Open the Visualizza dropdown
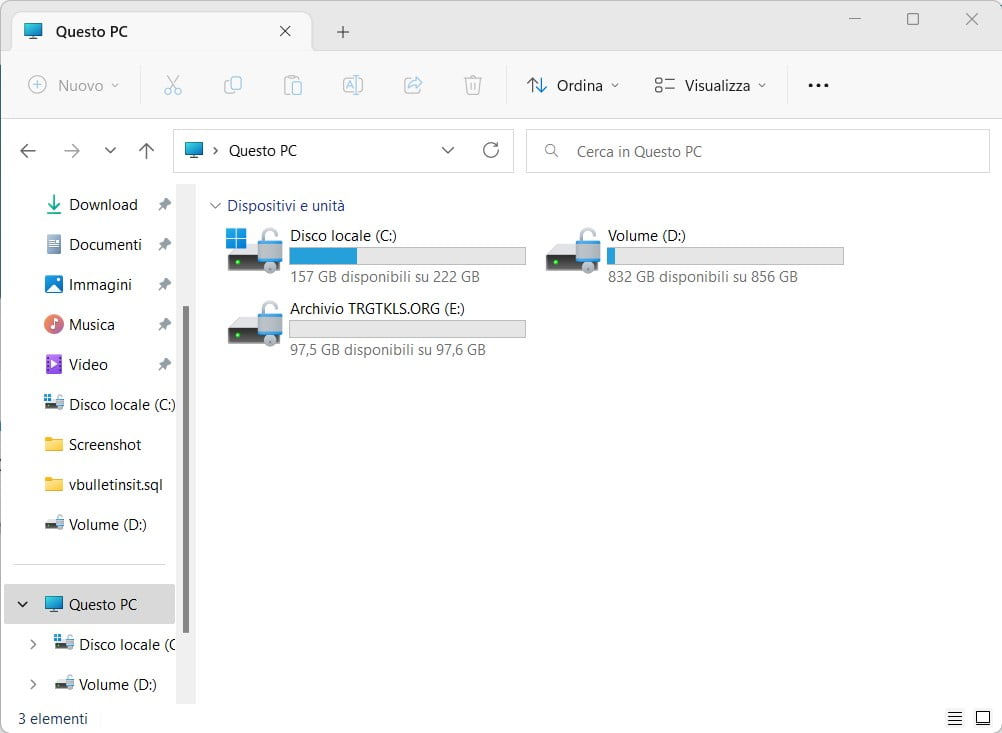 pyautogui.click(x=710, y=85)
